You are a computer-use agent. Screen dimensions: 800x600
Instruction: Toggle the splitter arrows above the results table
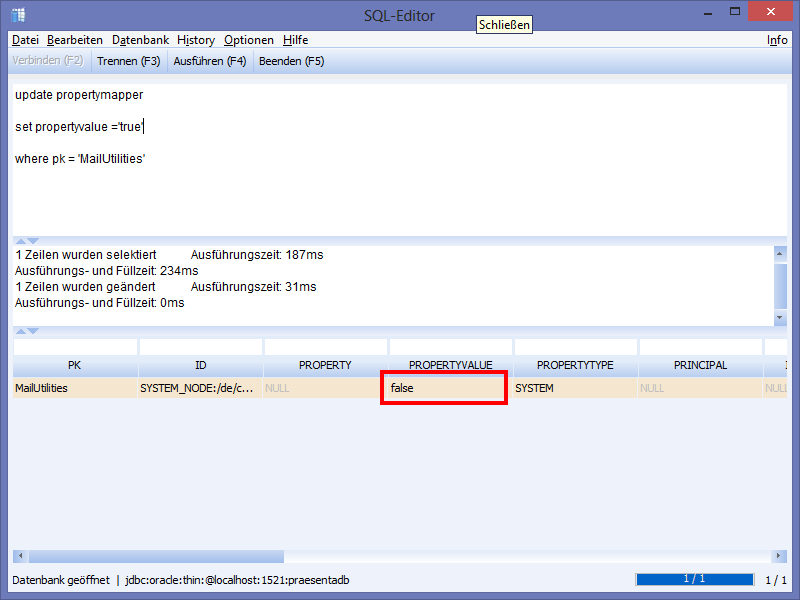27,331
